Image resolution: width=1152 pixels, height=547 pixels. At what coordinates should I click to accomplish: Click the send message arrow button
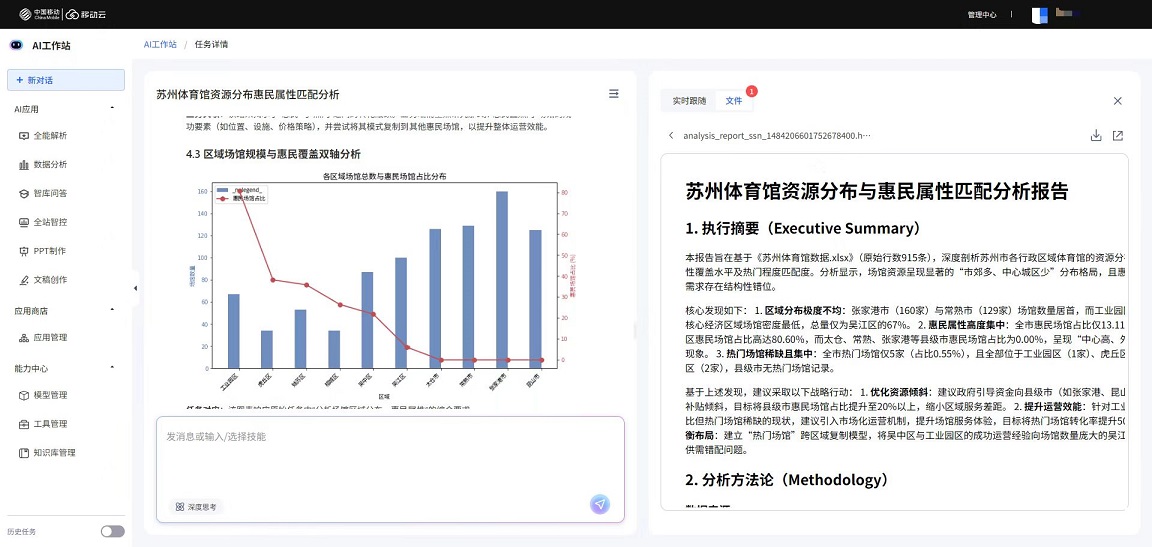(x=600, y=504)
